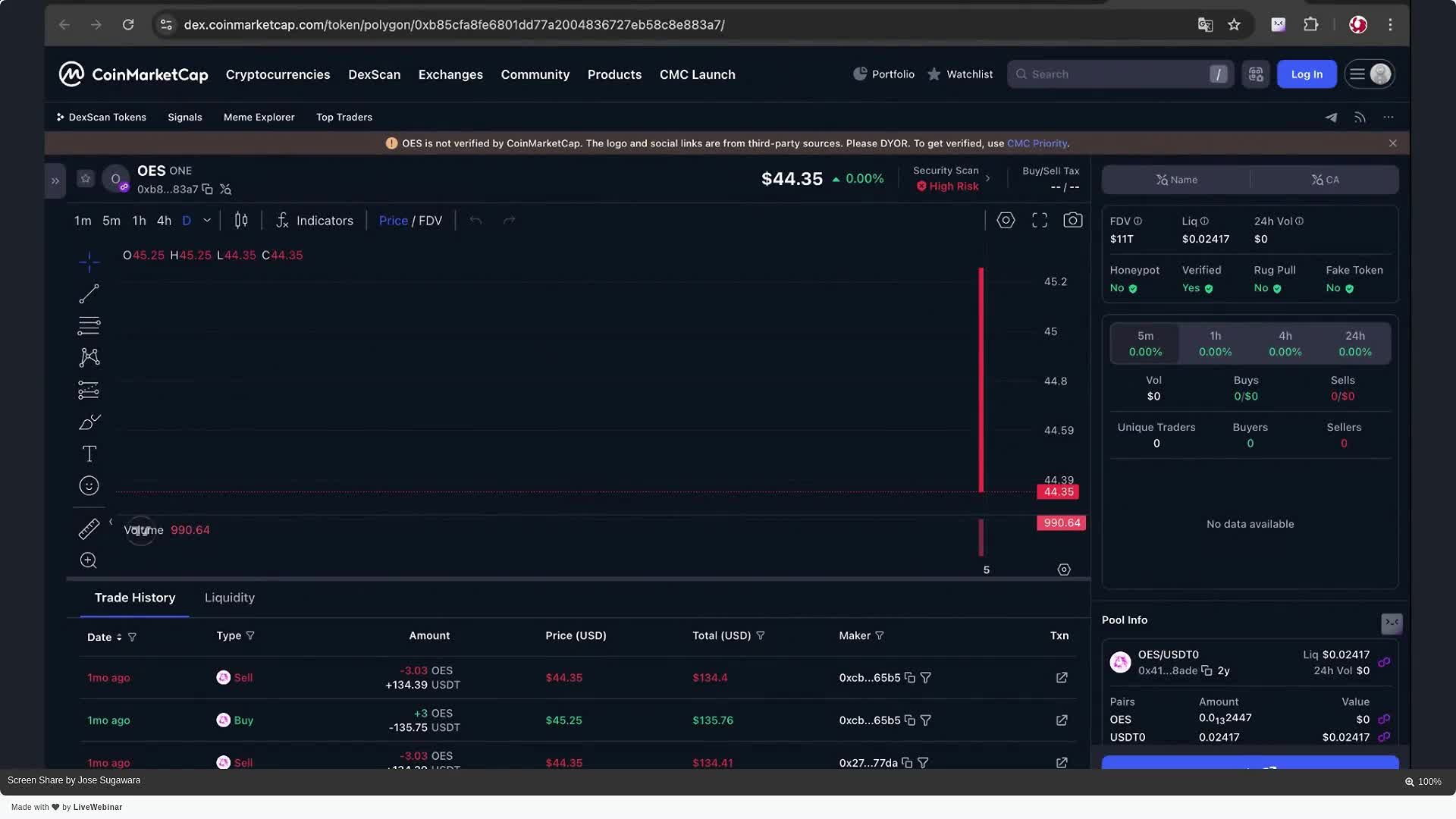The height and width of the screenshot is (819, 1456).
Task: Switch chart to FDV view
Action: coord(430,221)
